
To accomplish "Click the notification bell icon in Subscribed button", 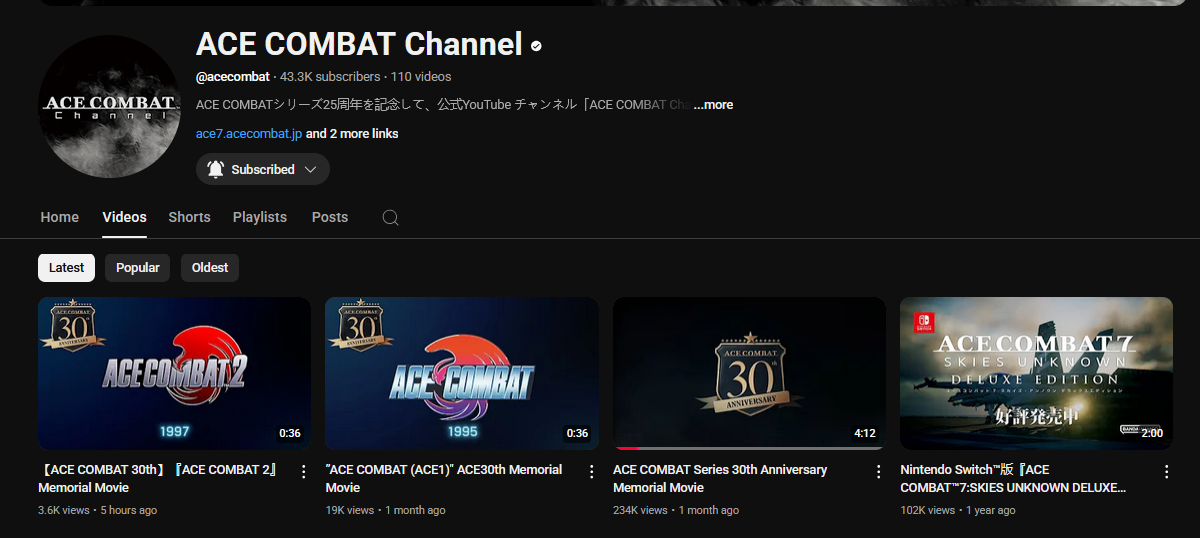I will [215, 169].
